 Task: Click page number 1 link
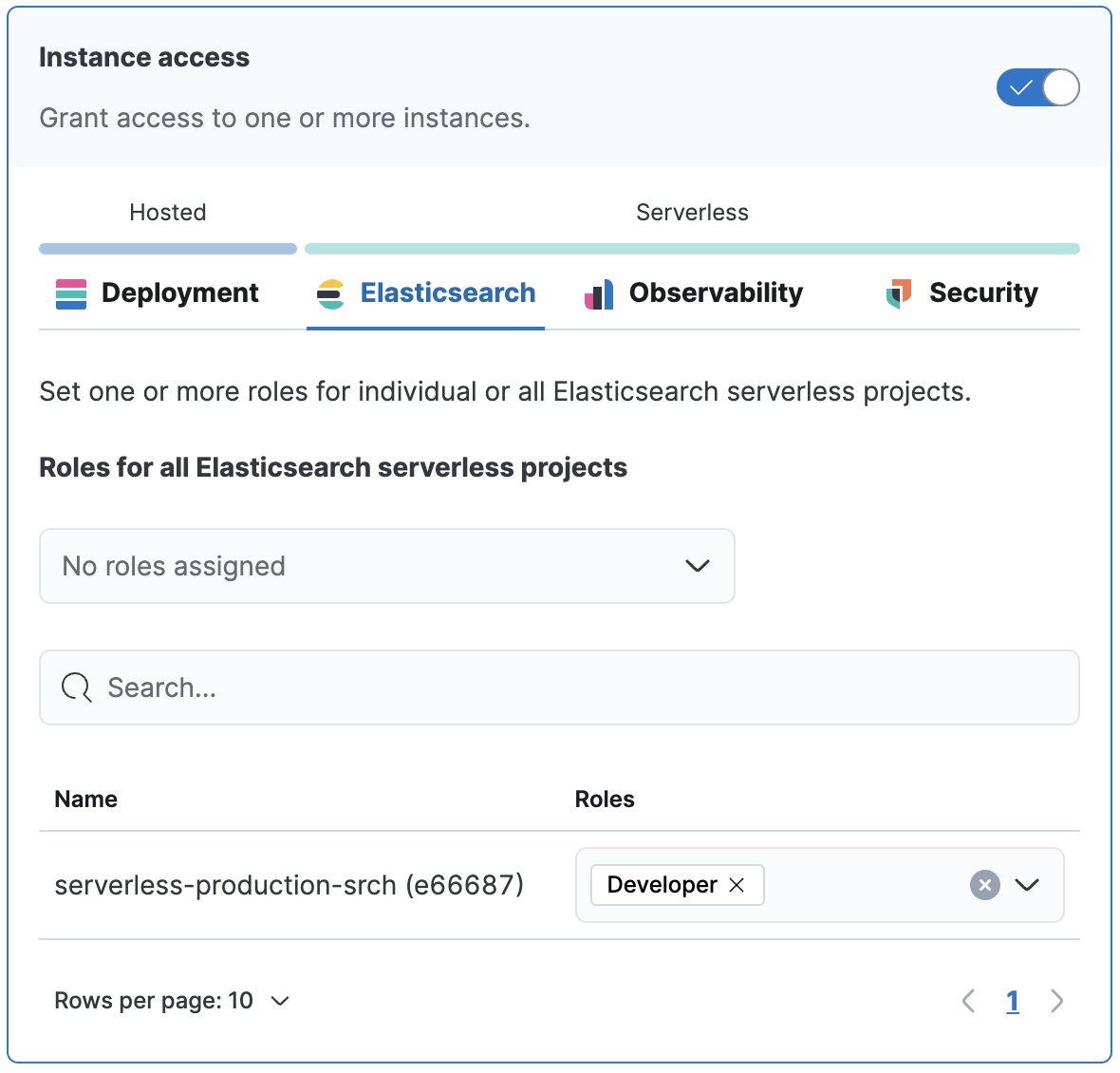tap(1013, 1001)
